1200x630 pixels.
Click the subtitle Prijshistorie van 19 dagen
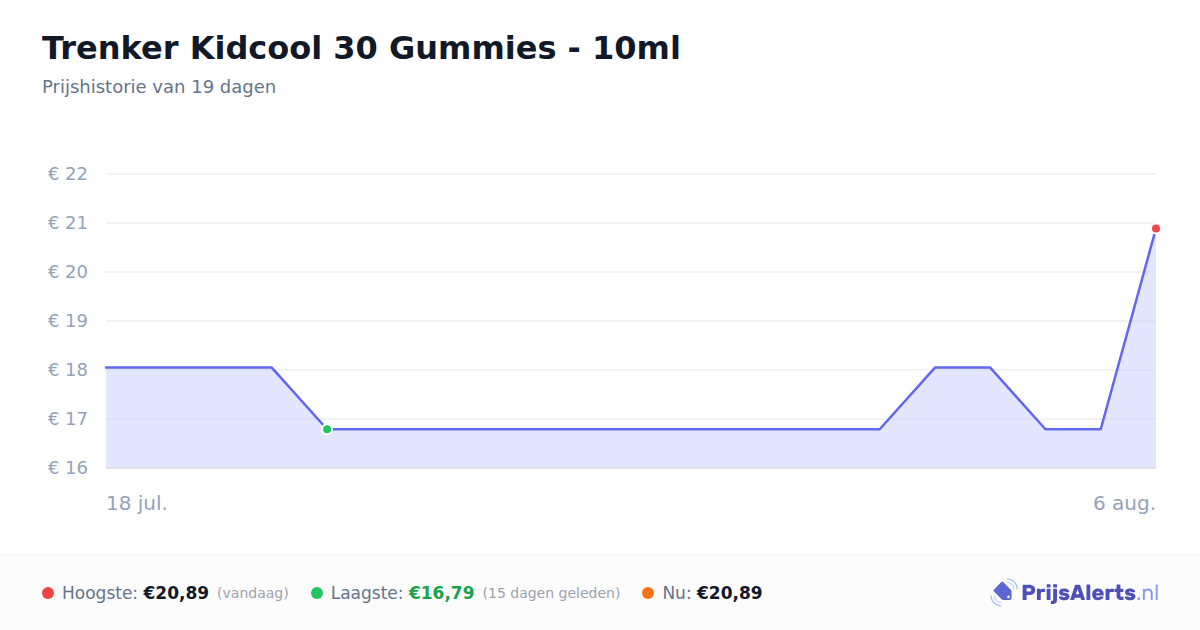tap(159, 87)
